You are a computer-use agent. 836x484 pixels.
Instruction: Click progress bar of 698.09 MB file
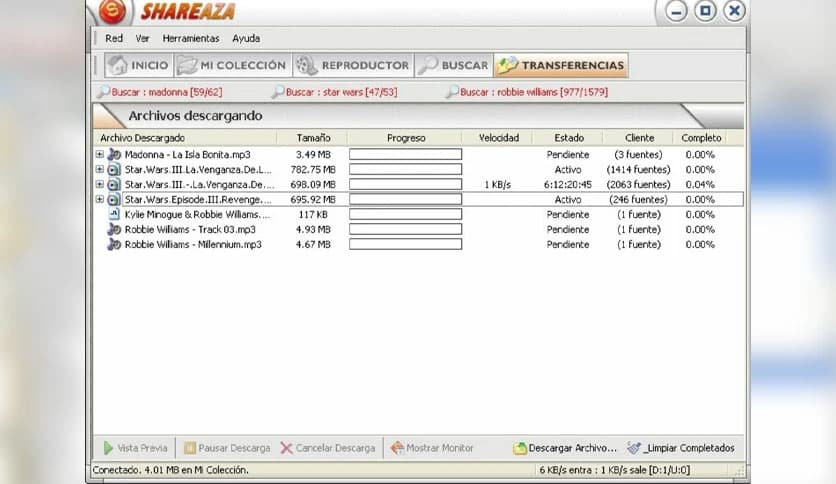pyautogui.click(x=405, y=184)
